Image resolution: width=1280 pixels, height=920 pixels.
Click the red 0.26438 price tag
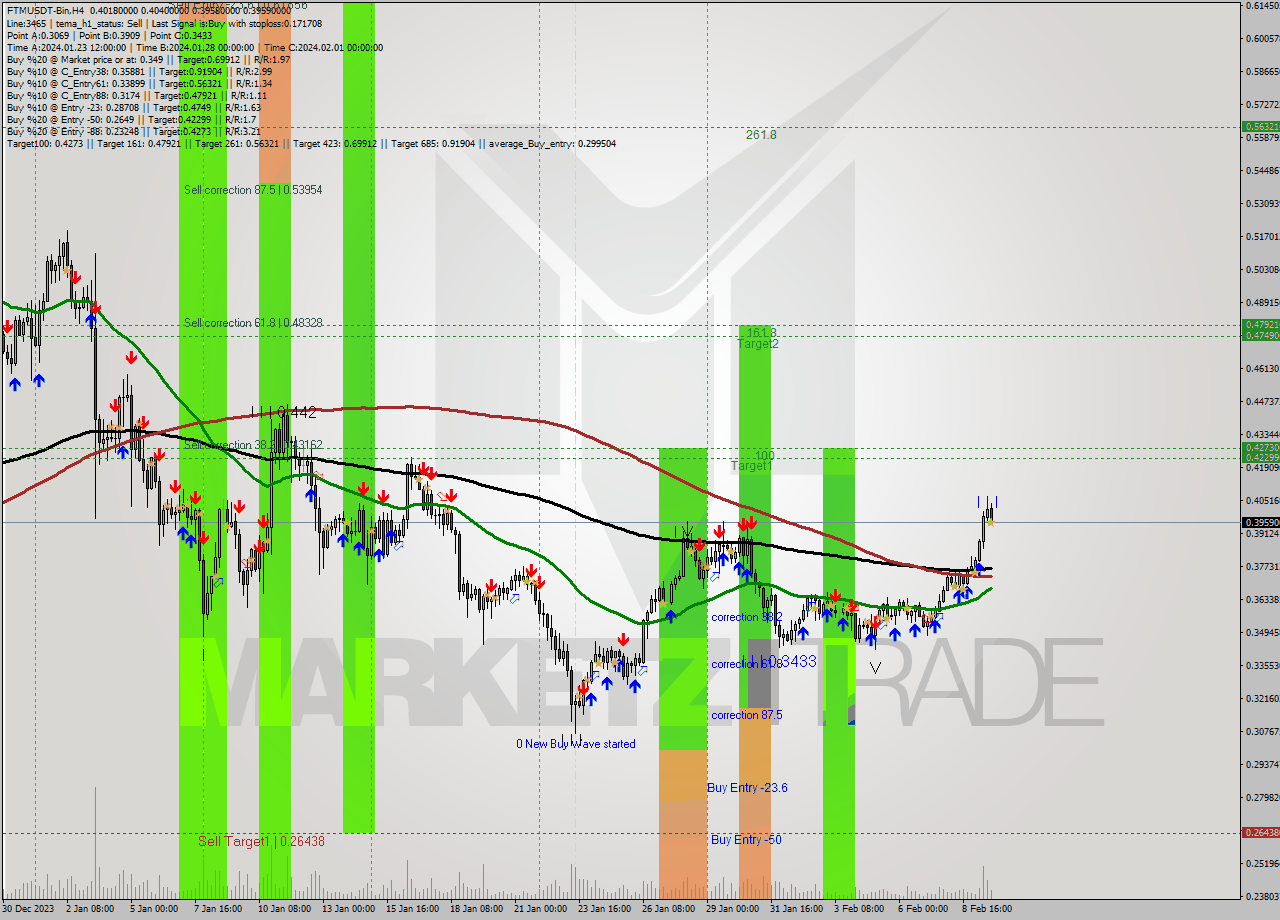pyautogui.click(x=1260, y=833)
